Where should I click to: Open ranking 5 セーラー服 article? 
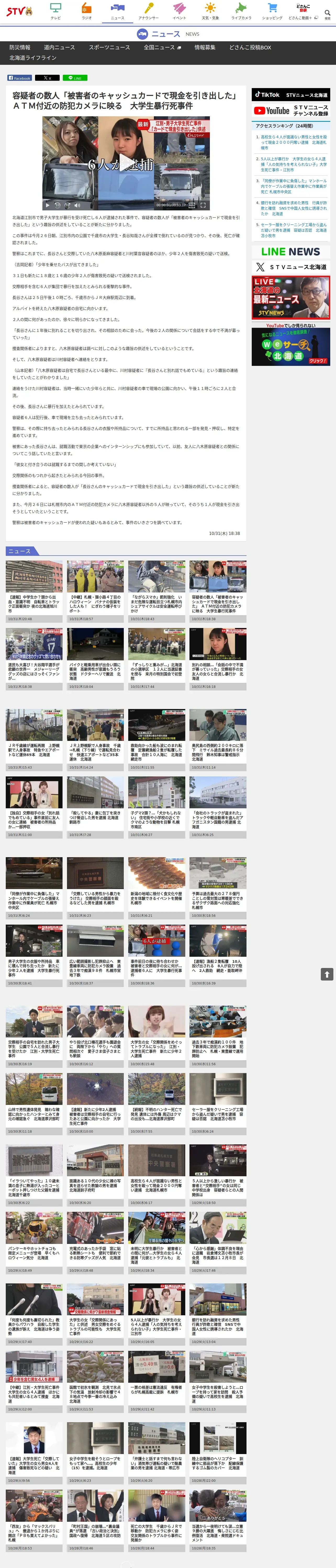(293, 230)
